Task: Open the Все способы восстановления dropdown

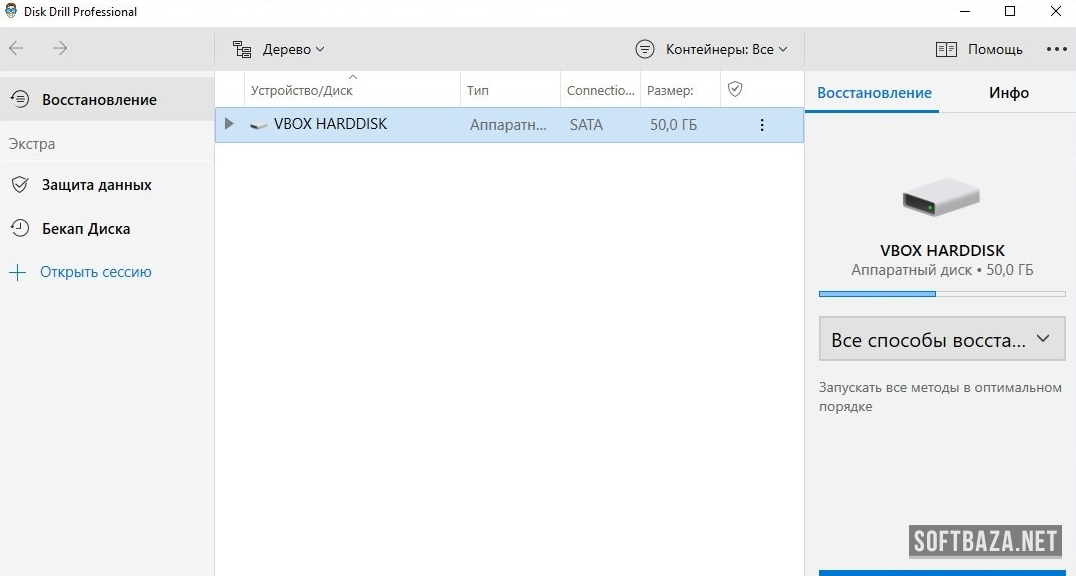Action: coord(941,340)
